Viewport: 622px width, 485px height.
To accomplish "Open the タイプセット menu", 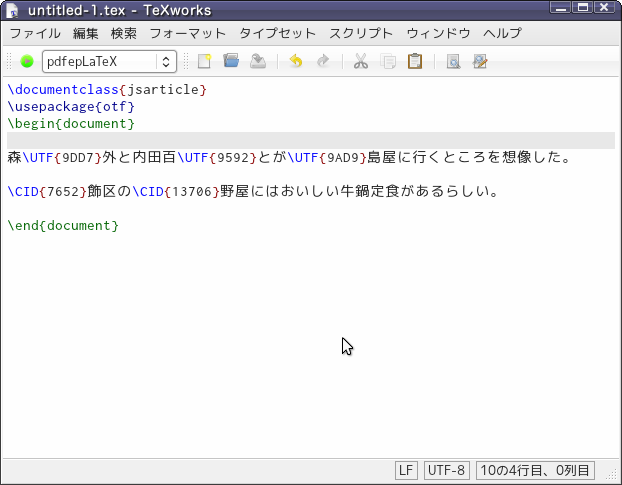I will point(277,33).
